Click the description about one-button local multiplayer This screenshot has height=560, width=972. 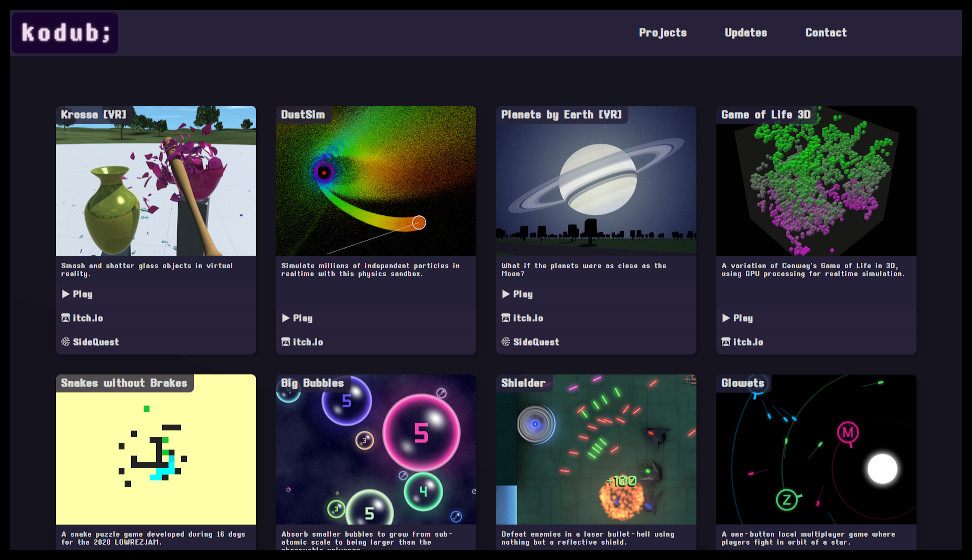[808, 538]
